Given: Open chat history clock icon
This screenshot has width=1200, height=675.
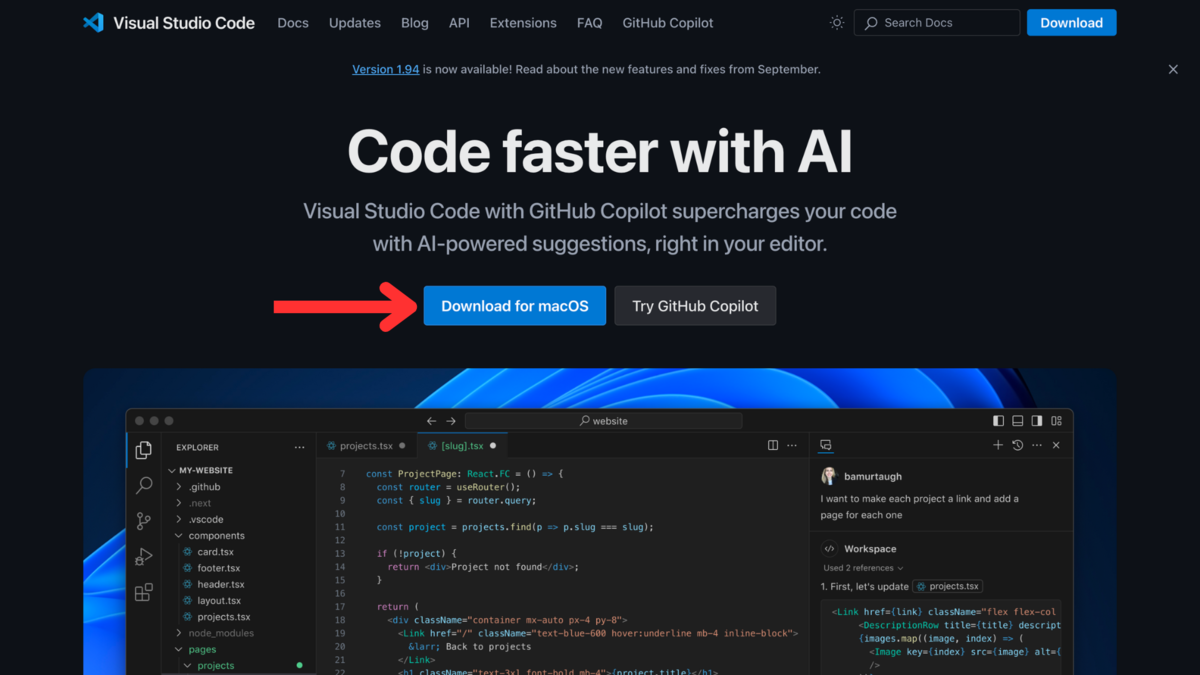Looking at the screenshot, I should point(1017,445).
